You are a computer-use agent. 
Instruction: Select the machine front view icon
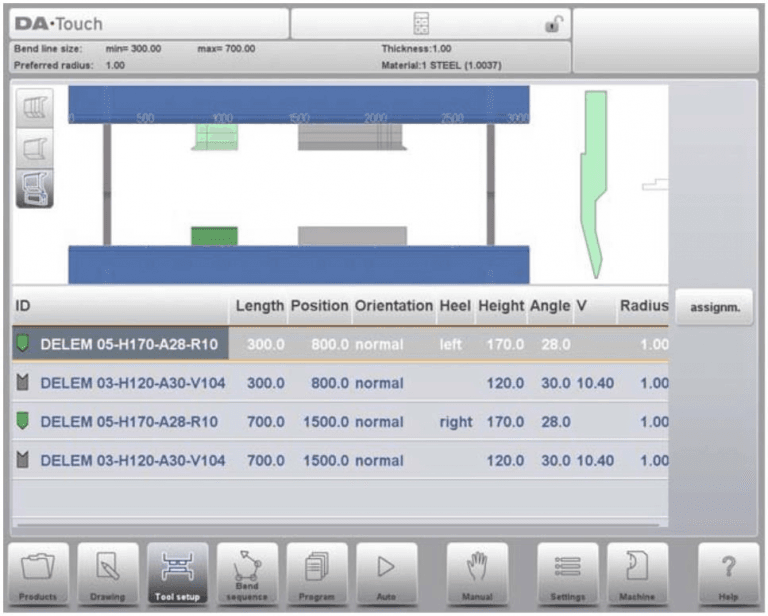click(x=35, y=189)
